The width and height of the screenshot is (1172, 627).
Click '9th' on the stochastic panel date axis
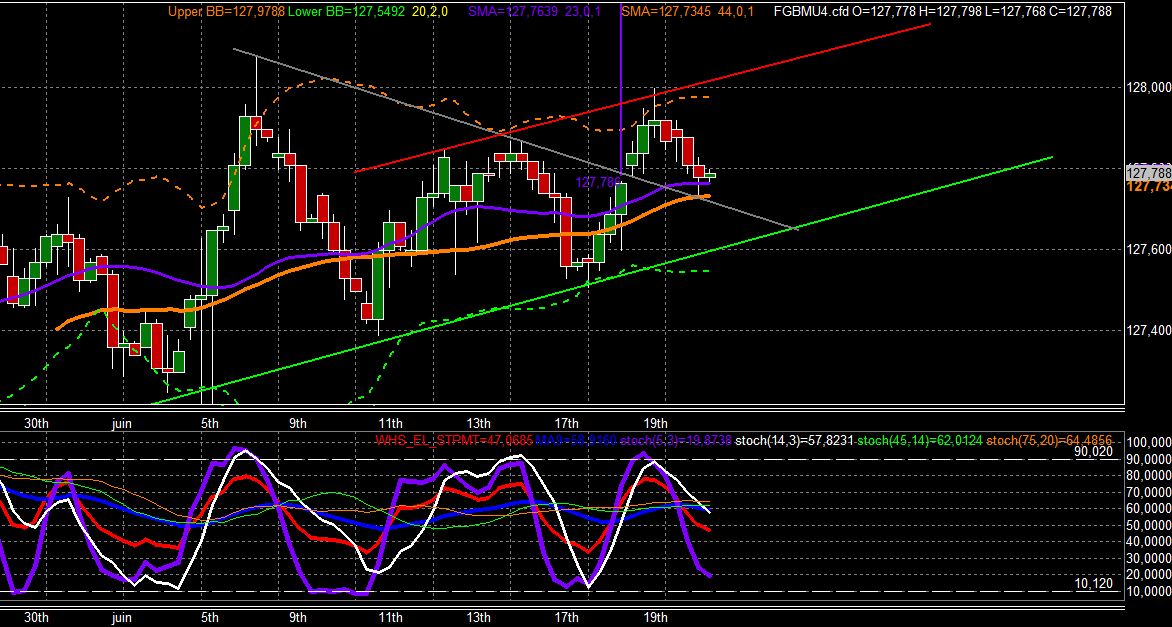tap(297, 617)
